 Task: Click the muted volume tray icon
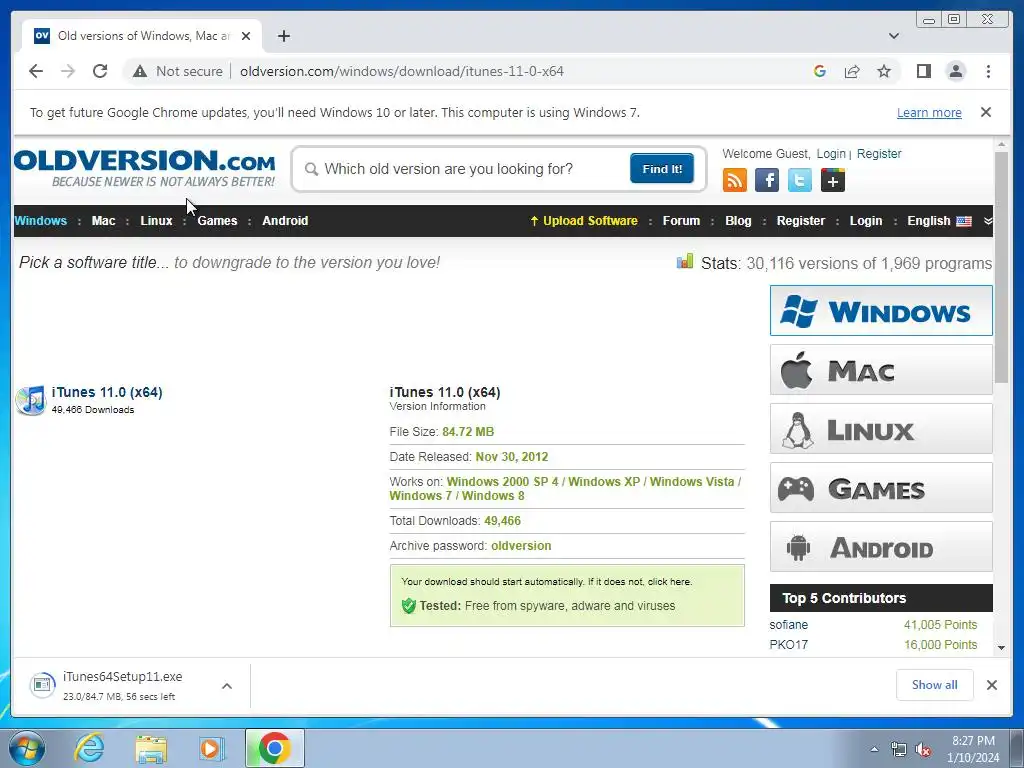[923, 749]
